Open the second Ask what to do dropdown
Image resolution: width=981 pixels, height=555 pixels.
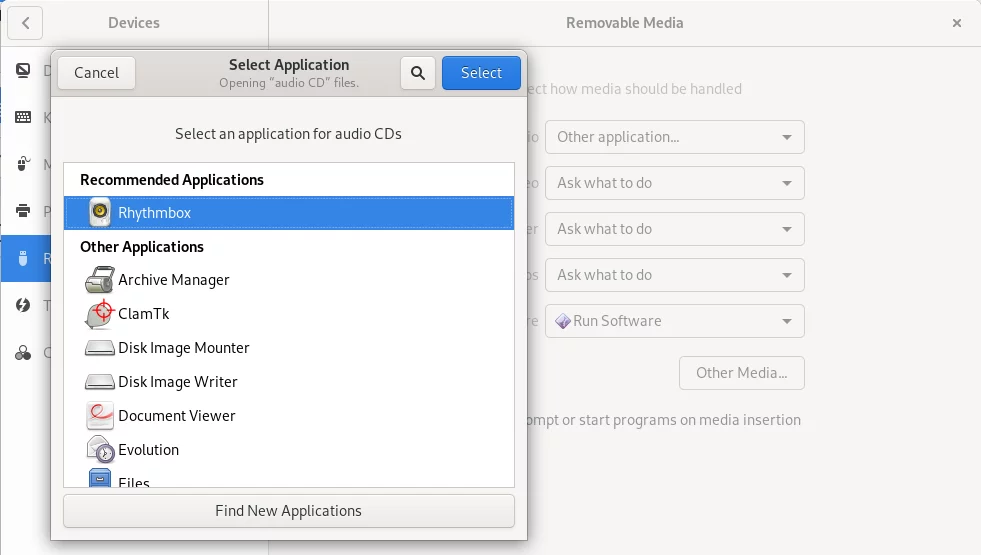click(674, 183)
